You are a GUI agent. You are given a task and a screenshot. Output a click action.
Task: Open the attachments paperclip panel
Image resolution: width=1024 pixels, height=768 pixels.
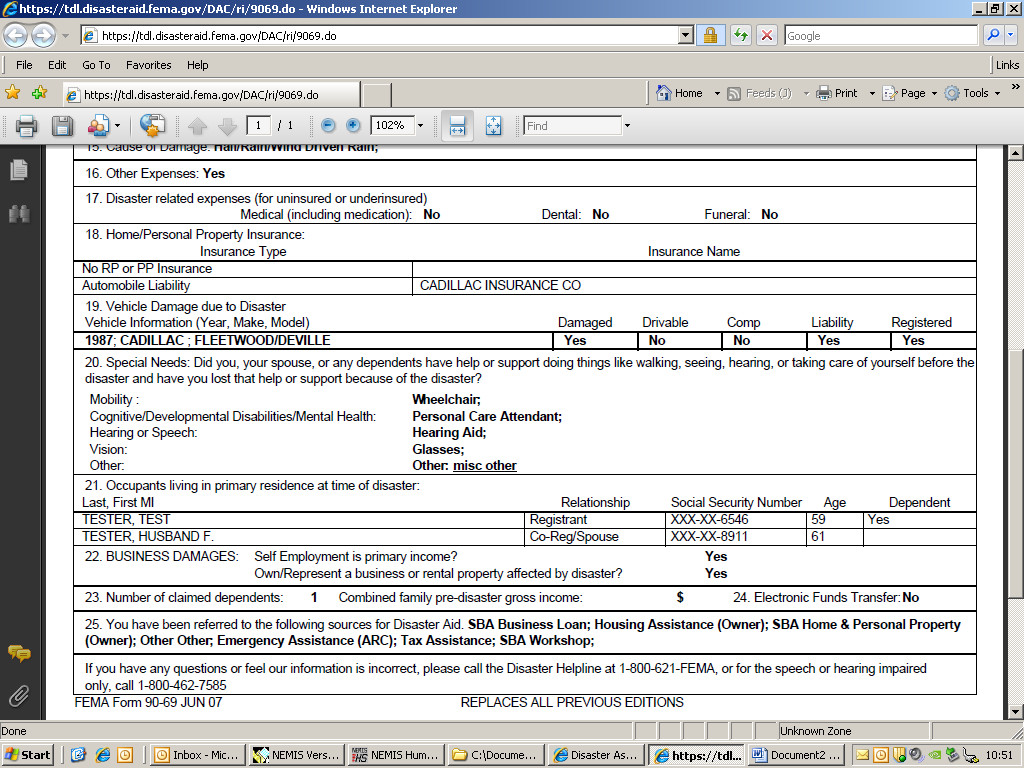click(x=18, y=695)
